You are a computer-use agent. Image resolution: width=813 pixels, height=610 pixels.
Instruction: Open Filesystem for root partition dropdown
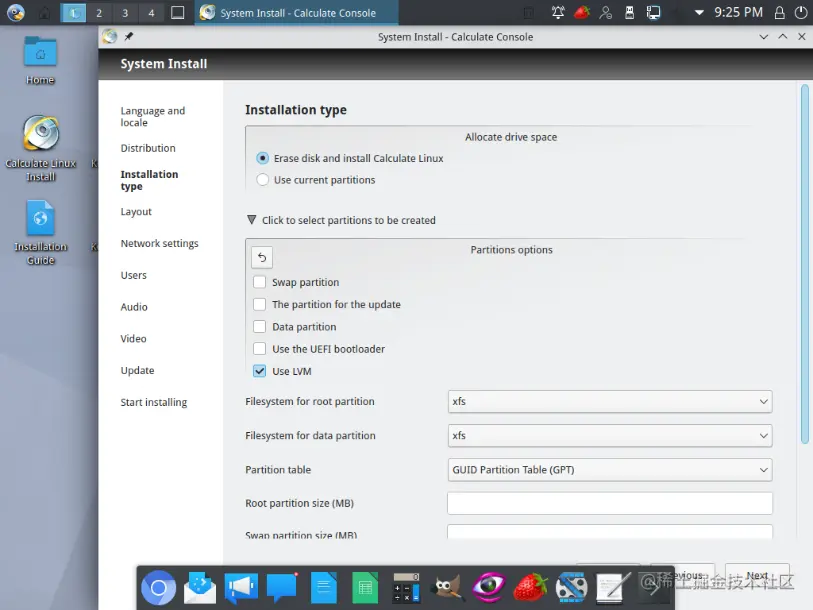click(x=610, y=401)
